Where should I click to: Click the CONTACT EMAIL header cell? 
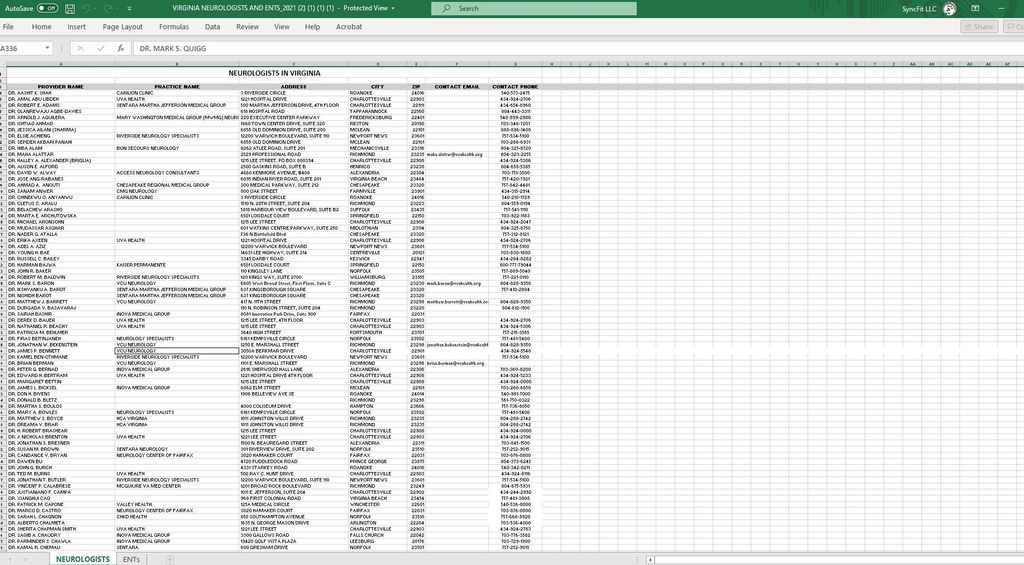(x=456, y=86)
